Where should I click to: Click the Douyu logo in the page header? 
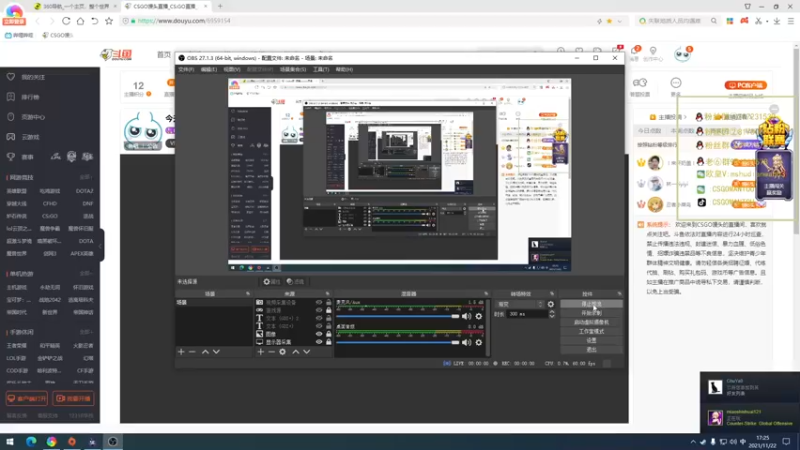click(116, 55)
